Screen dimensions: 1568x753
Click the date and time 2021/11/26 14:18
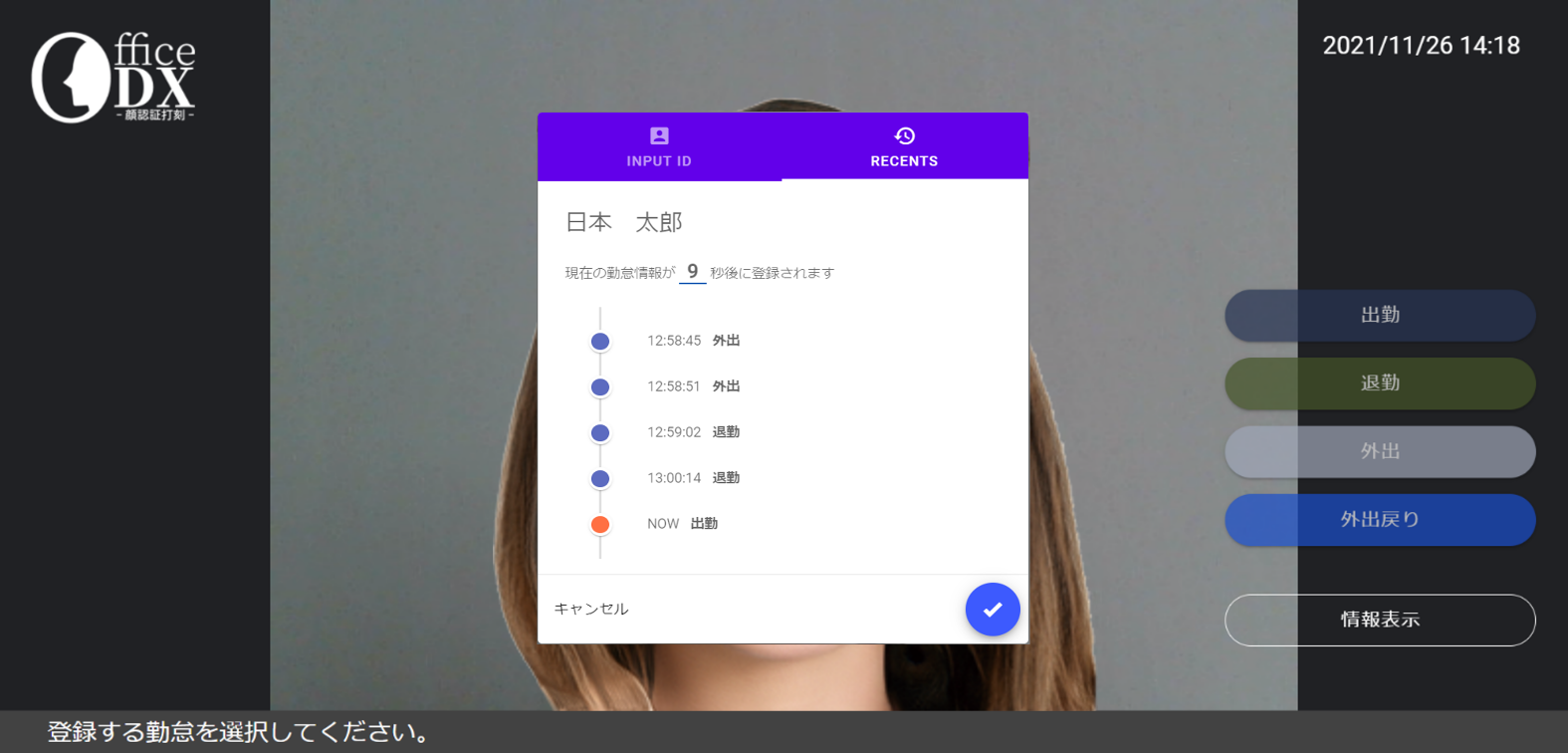1421,46
